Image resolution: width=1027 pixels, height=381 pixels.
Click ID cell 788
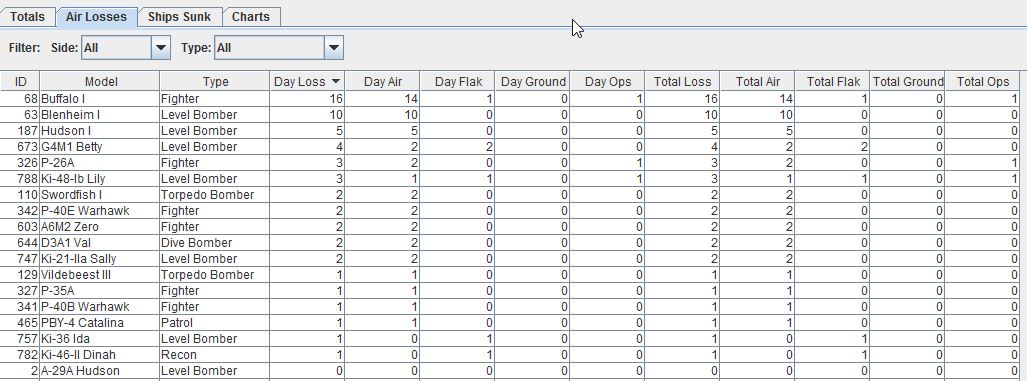pos(20,179)
